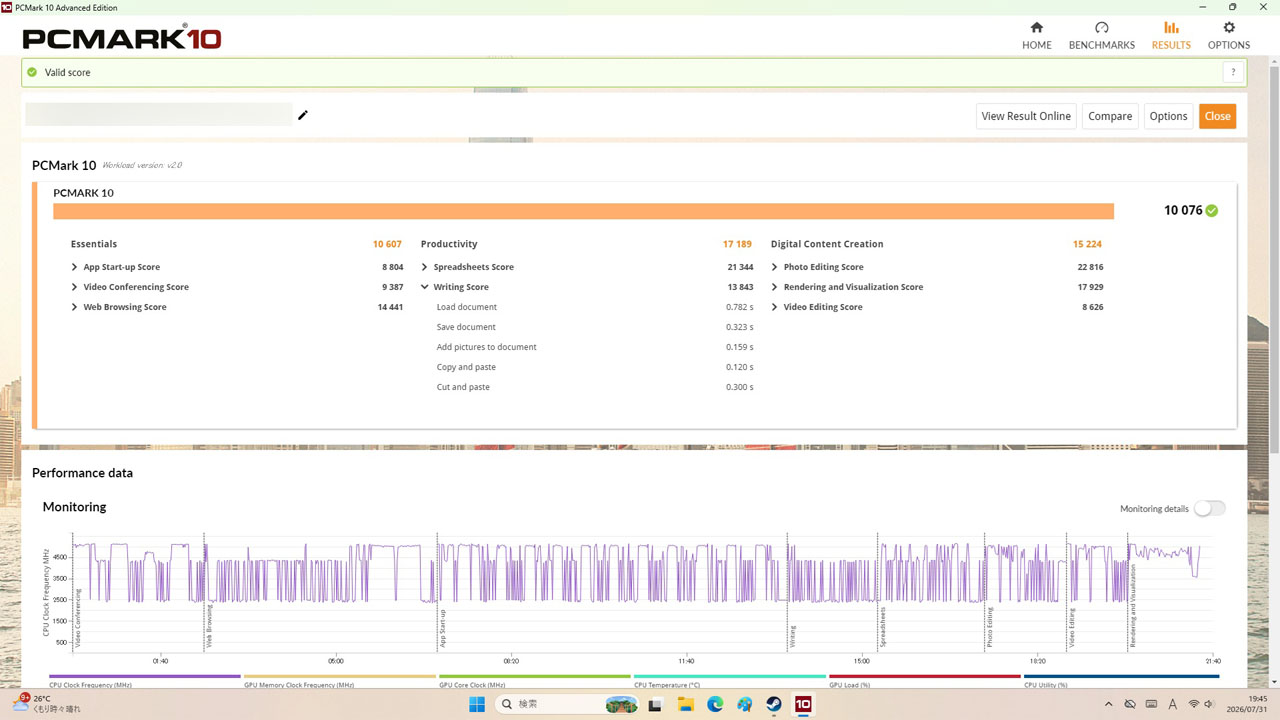Image resolution: width=1280 pixels, height=720 pixels.
Task: Click the help question mark button
Action: coord(1233,72)
